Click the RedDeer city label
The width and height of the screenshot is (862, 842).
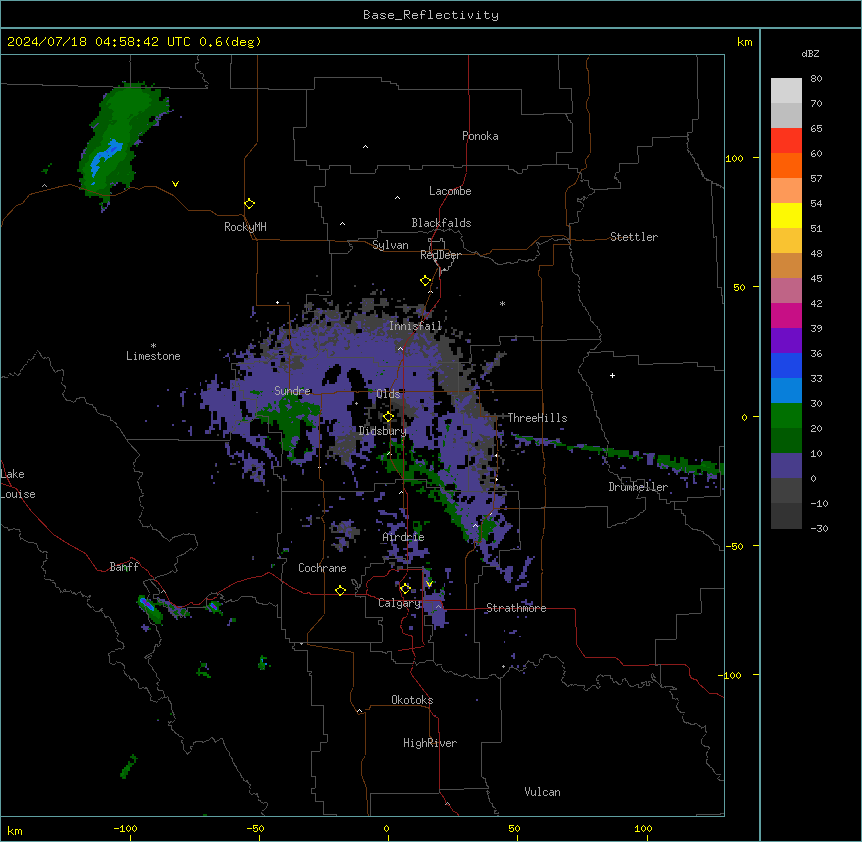point(440,255)
